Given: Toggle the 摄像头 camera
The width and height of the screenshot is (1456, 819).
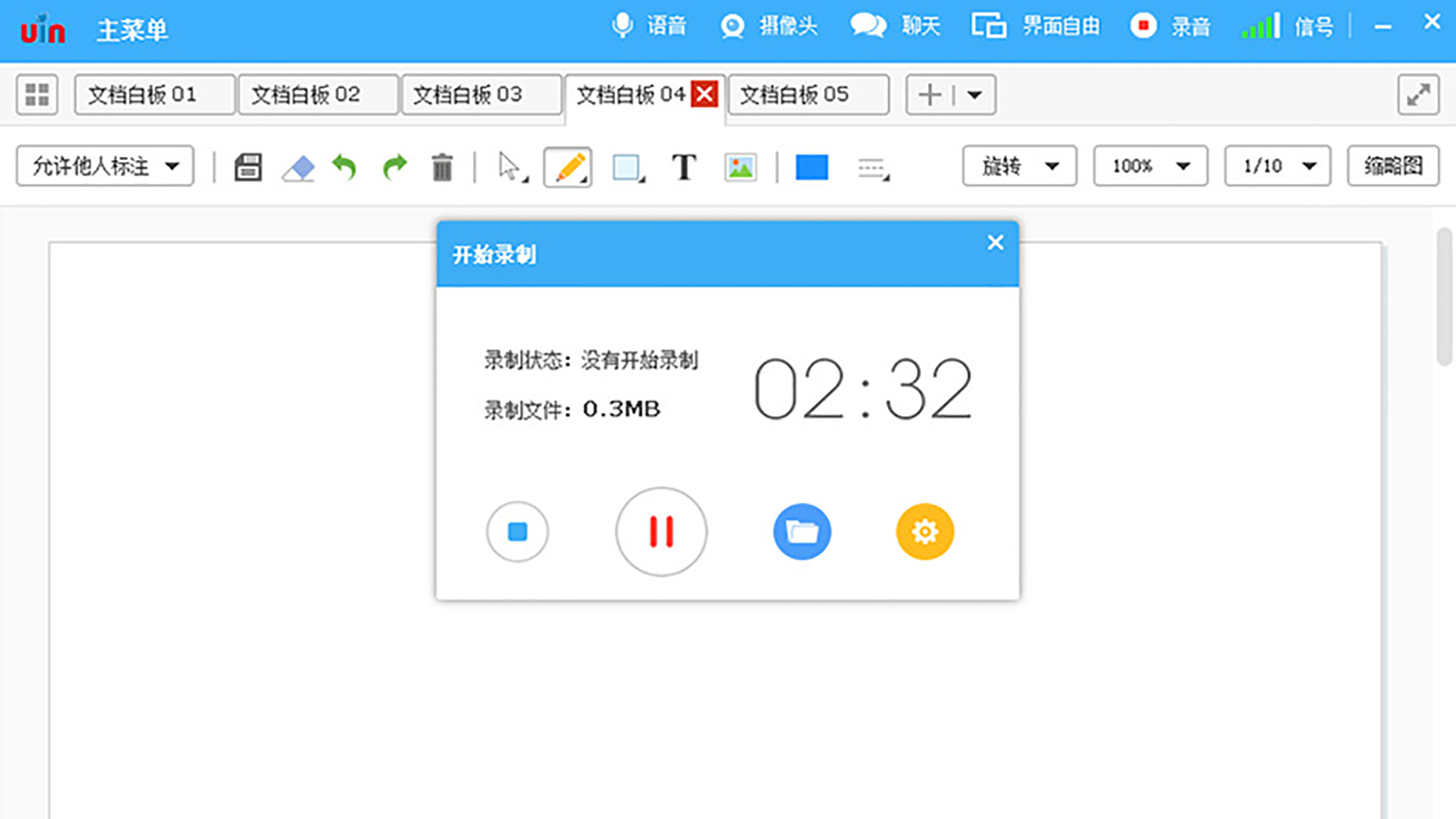Looking at the screenshot, I should click(768, 27).
